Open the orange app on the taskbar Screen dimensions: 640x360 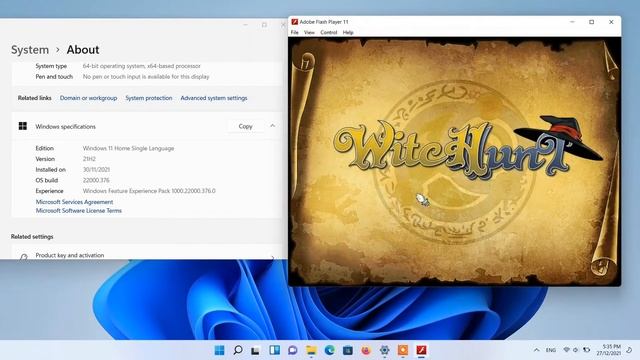(x=403, y=350)
